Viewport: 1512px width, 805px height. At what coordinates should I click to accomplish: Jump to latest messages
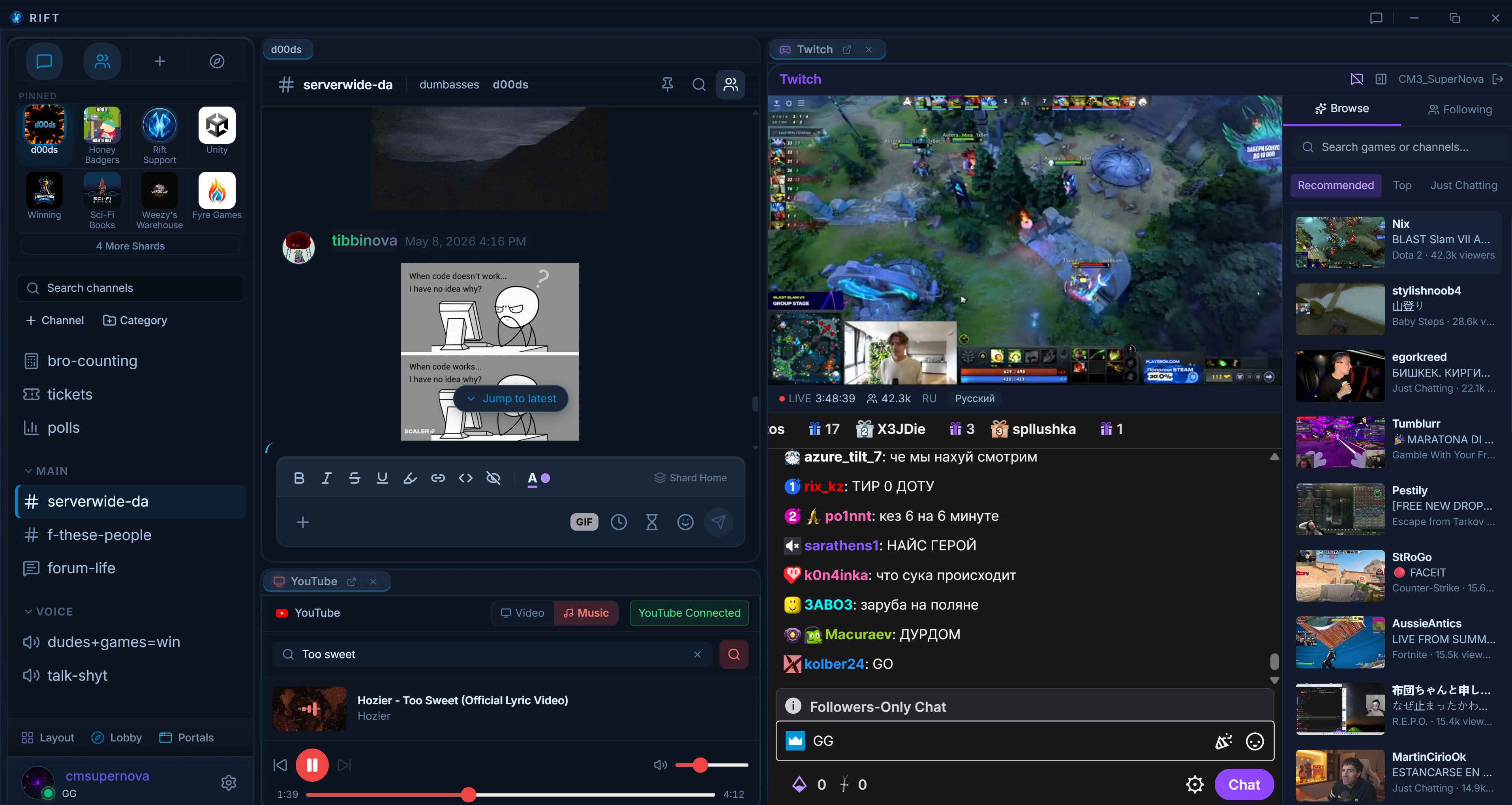point(511,399)
